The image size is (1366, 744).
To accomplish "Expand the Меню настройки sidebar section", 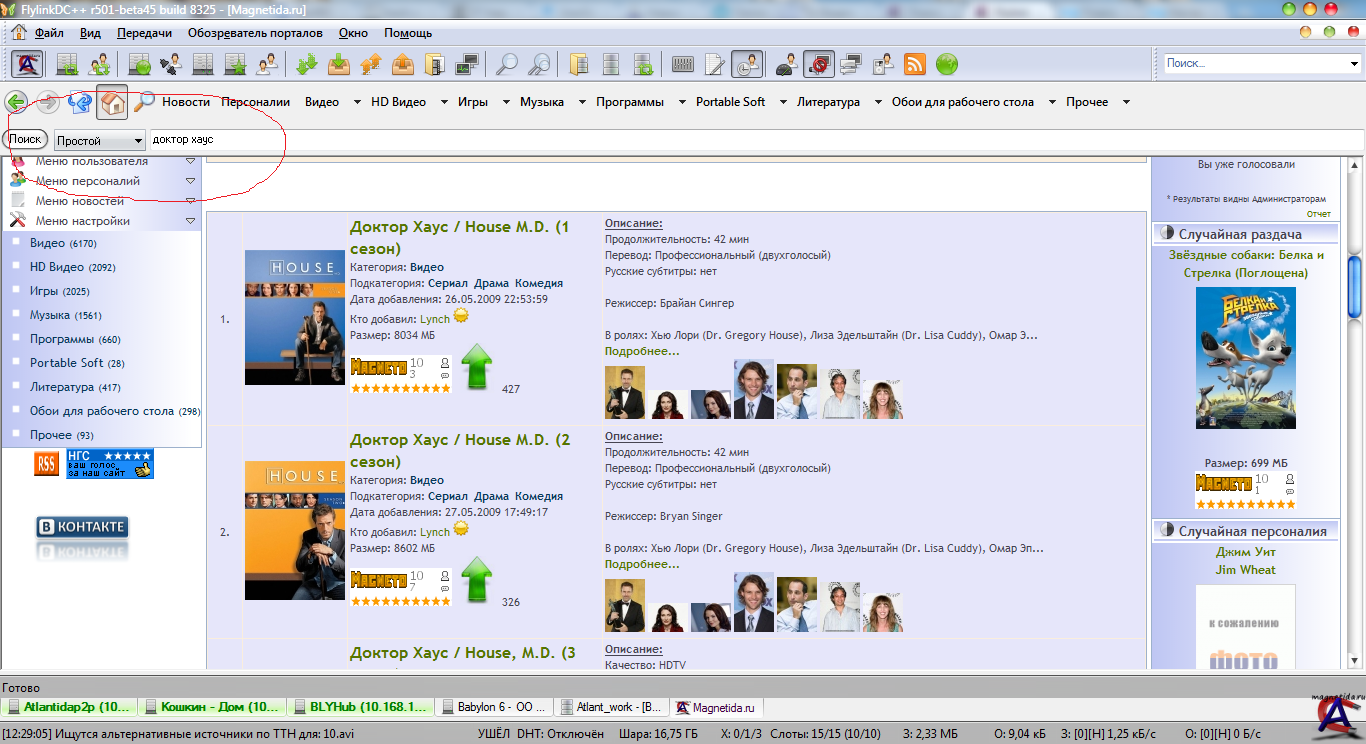I will (x=190, y=221).
